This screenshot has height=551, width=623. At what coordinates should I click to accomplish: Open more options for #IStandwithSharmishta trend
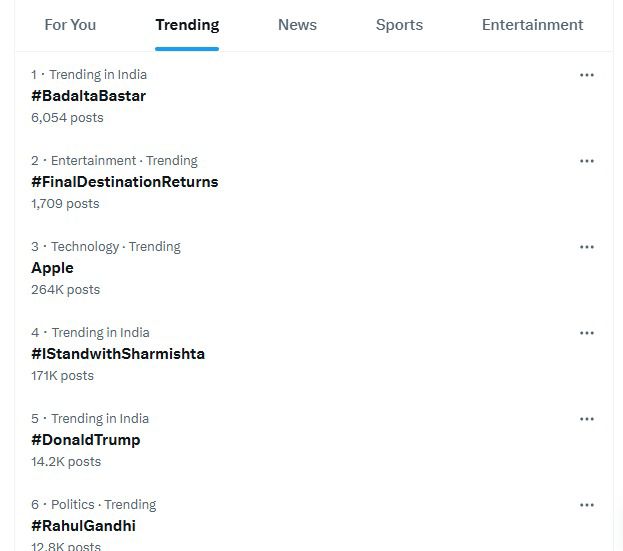pos(587,333)
